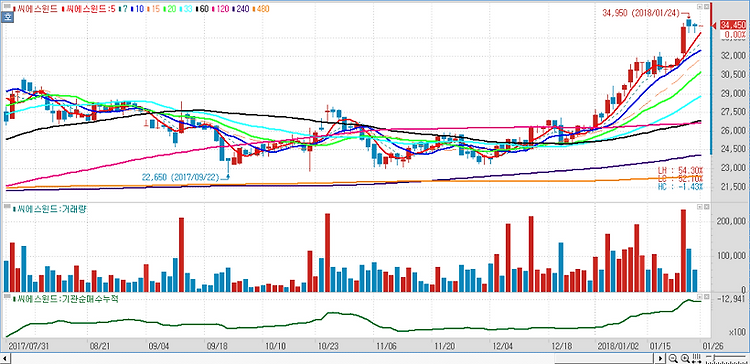
Task: Click the current price 34,450 tag
Action: click(x=733, y=25)
